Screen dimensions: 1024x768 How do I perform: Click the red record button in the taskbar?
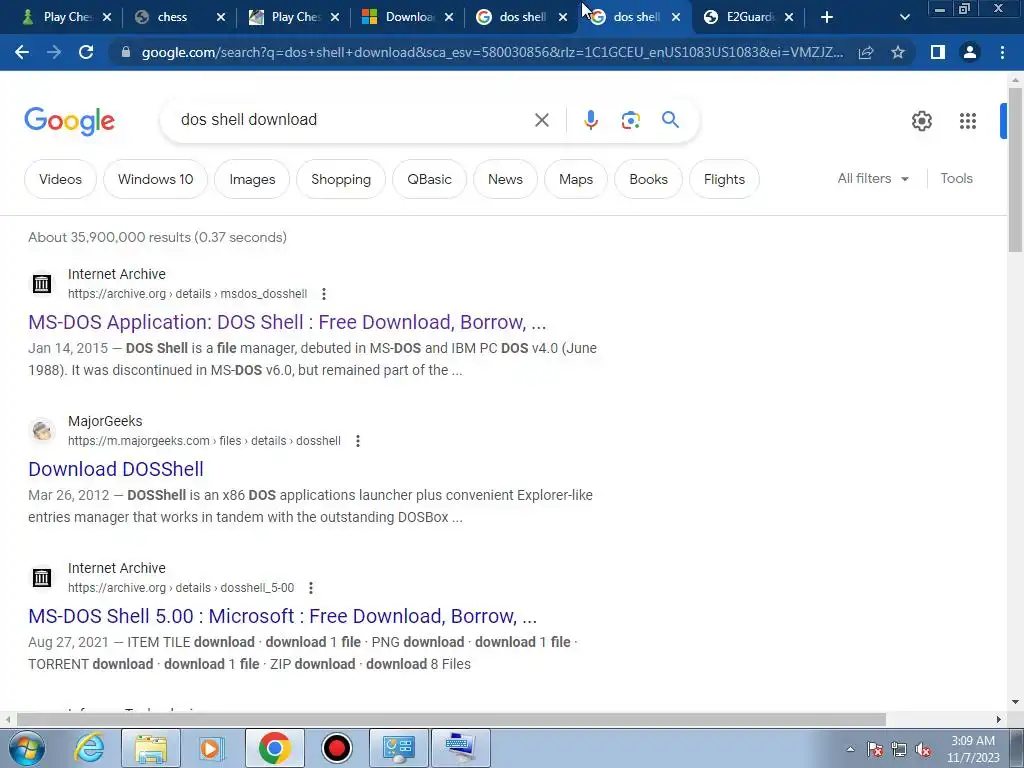(337, 748)
